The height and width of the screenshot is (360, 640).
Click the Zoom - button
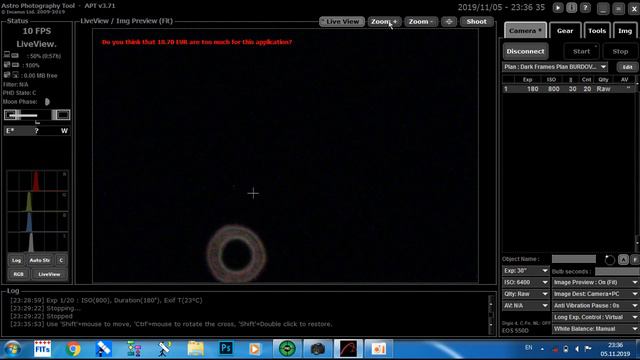point(421,22)
